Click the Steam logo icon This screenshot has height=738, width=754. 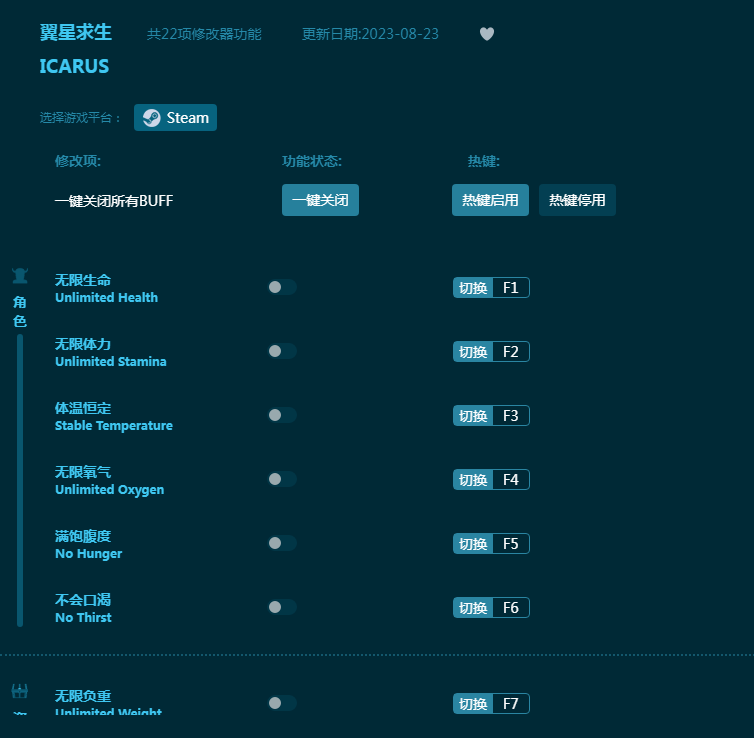coord(151,118)
